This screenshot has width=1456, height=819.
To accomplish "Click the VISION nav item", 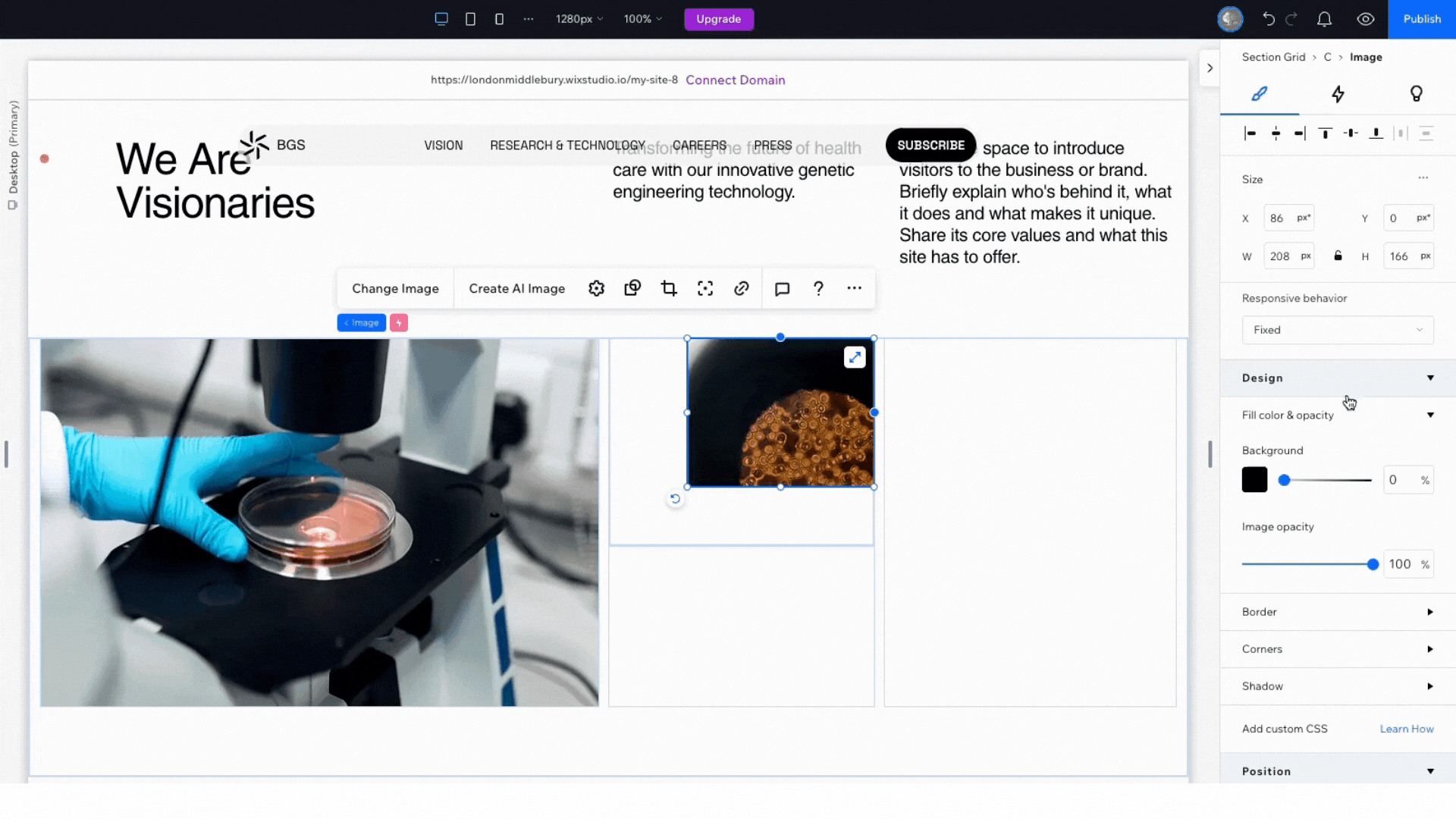I will pyautogui.click(x=443, y=146).
